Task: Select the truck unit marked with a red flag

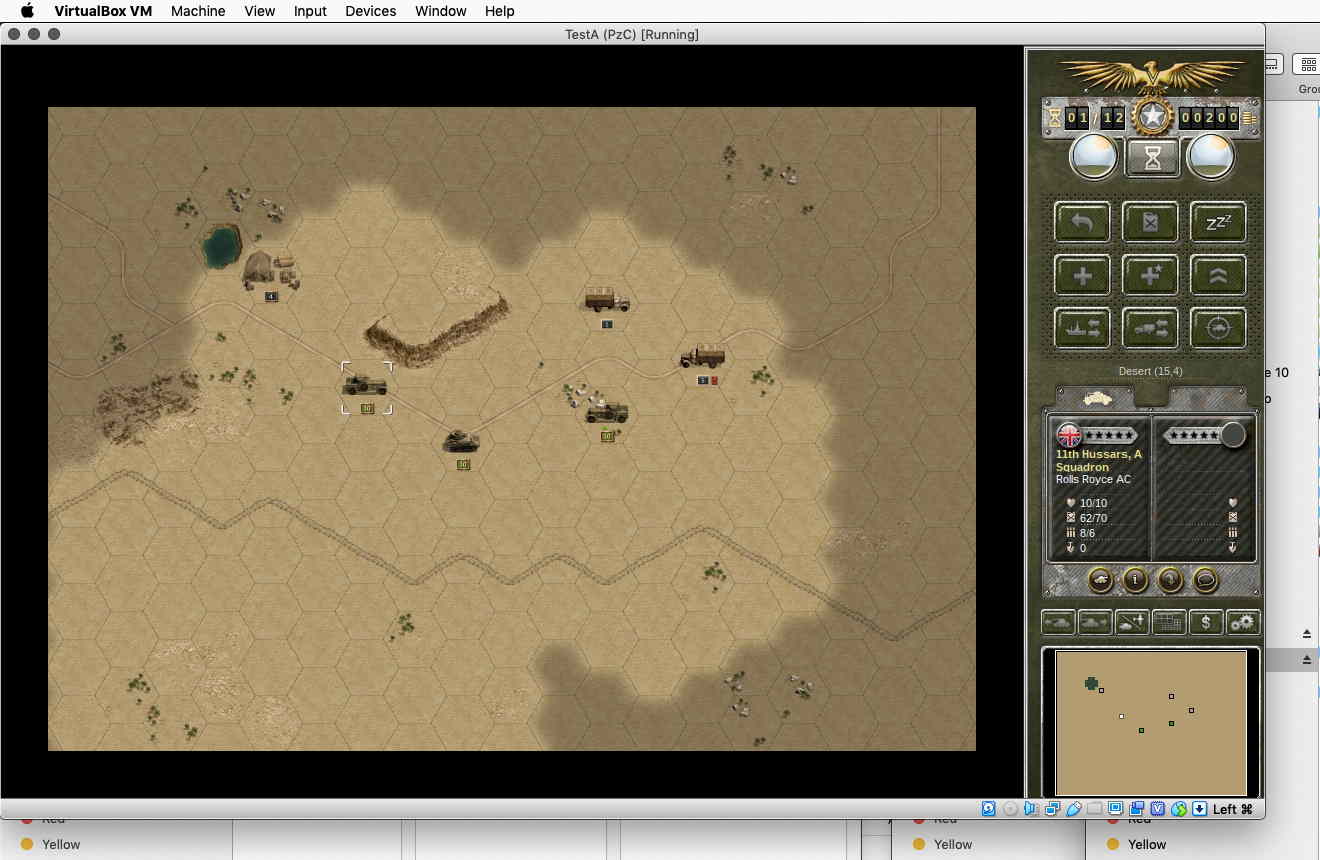Action: pyautogui.click(x=703, y=357)
